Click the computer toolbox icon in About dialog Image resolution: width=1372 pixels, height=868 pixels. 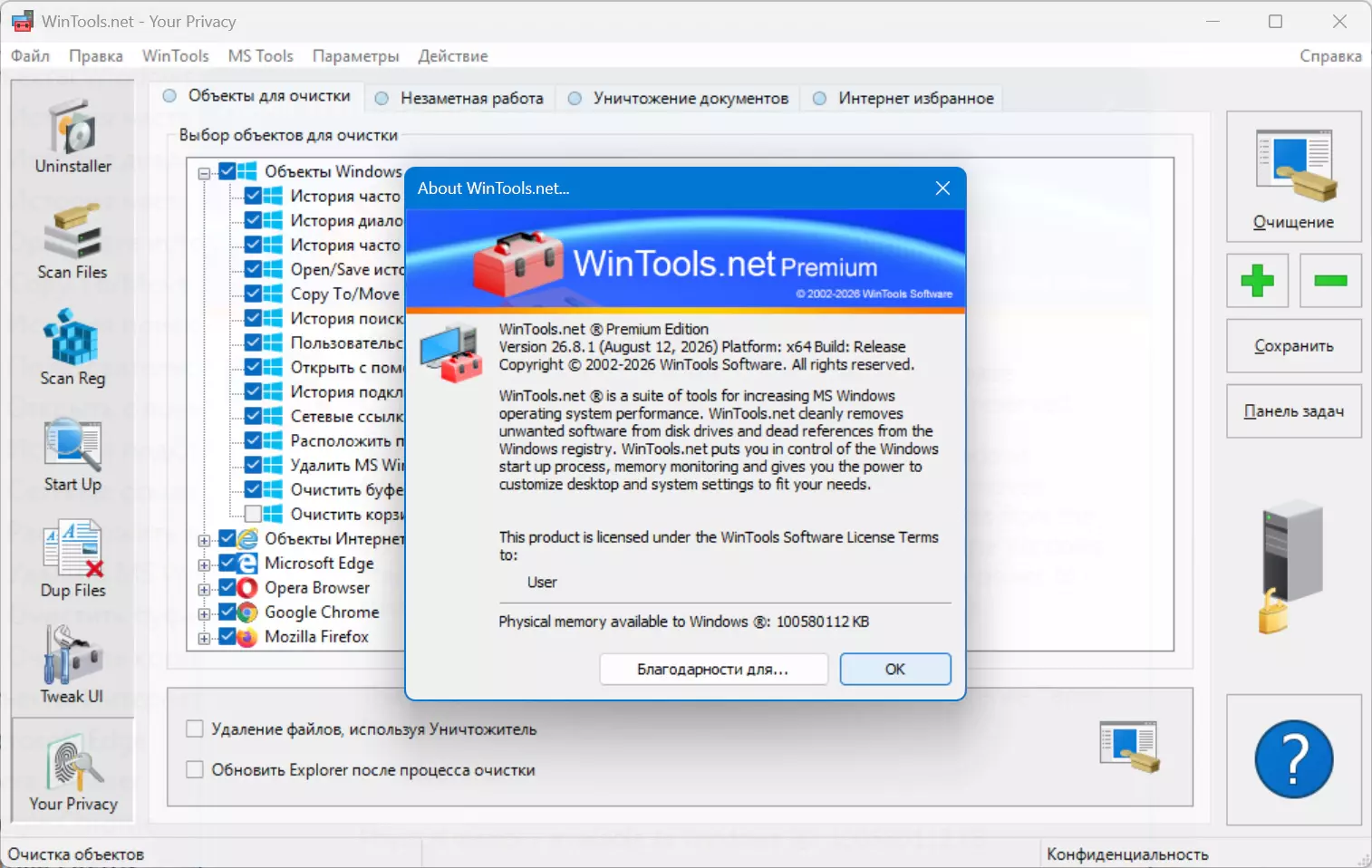(450, 353)
